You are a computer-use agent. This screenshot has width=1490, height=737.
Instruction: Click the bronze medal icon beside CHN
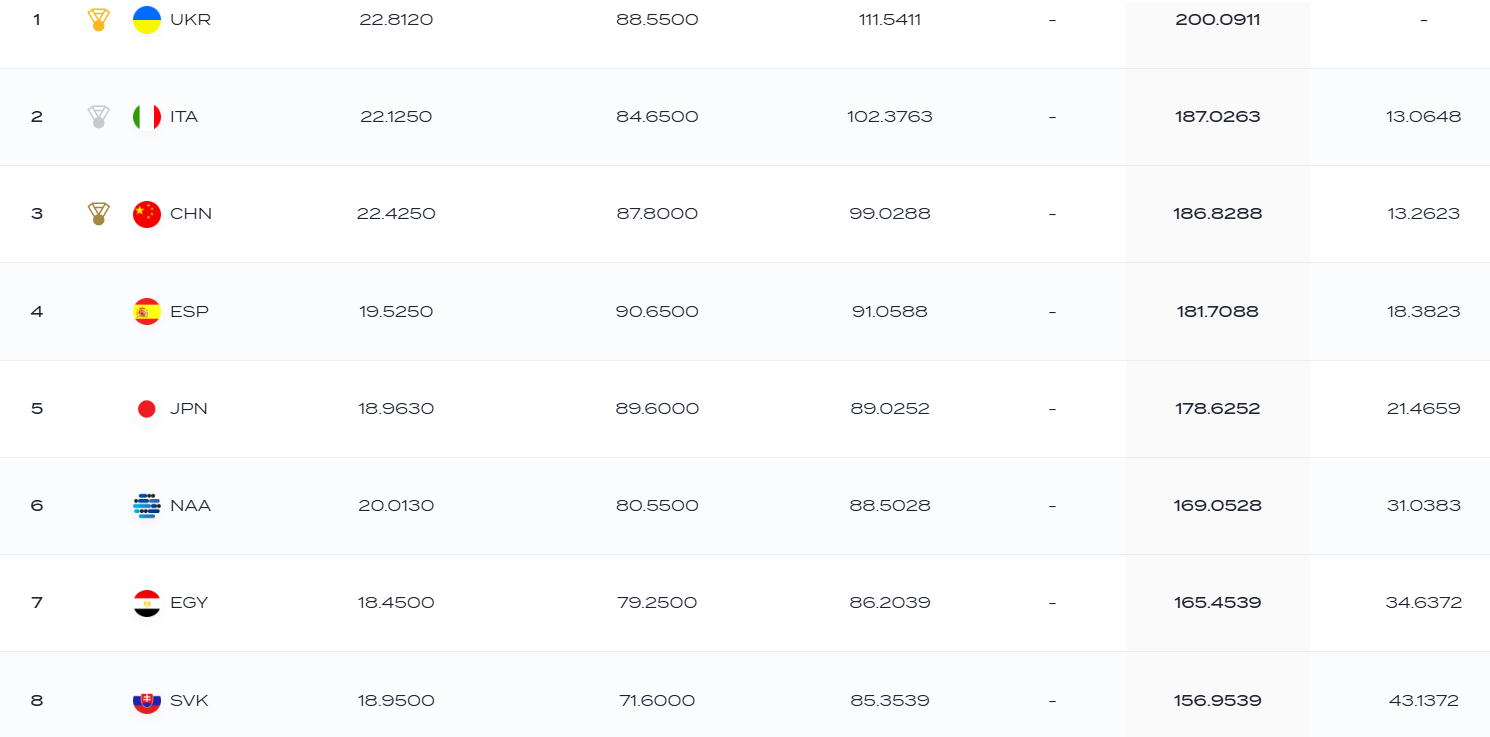[98, 214]
